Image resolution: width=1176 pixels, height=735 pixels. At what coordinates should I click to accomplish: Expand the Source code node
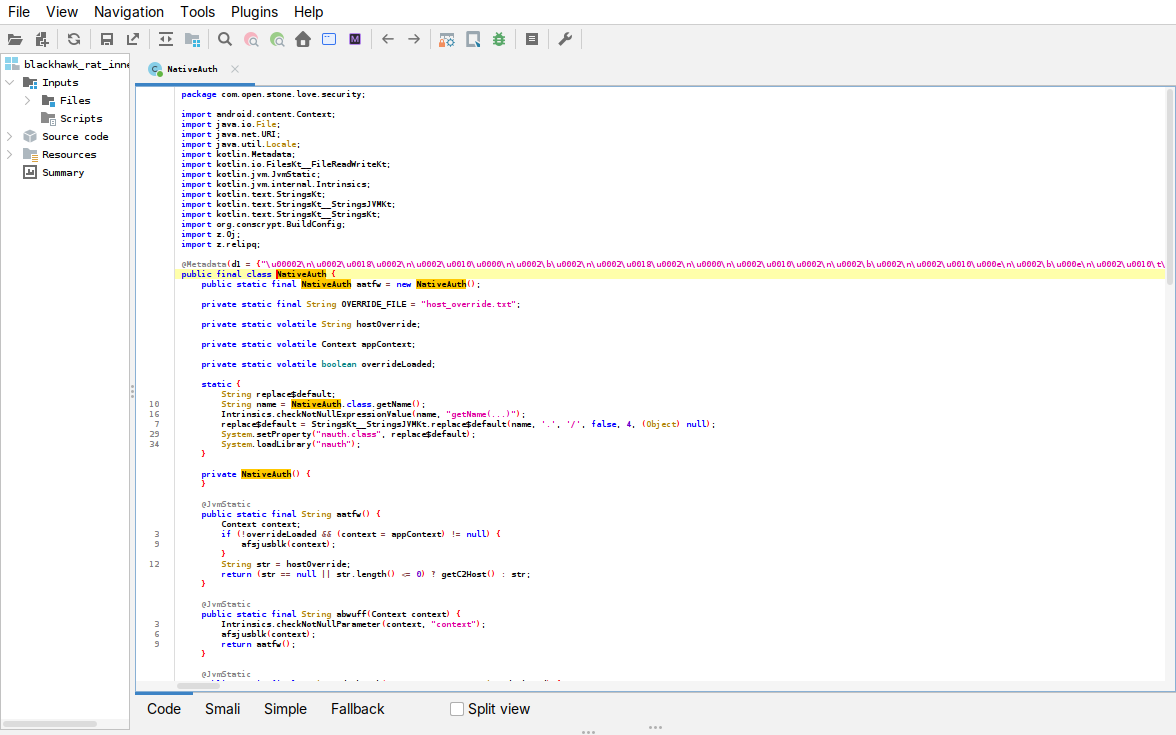tap(10, 136)
